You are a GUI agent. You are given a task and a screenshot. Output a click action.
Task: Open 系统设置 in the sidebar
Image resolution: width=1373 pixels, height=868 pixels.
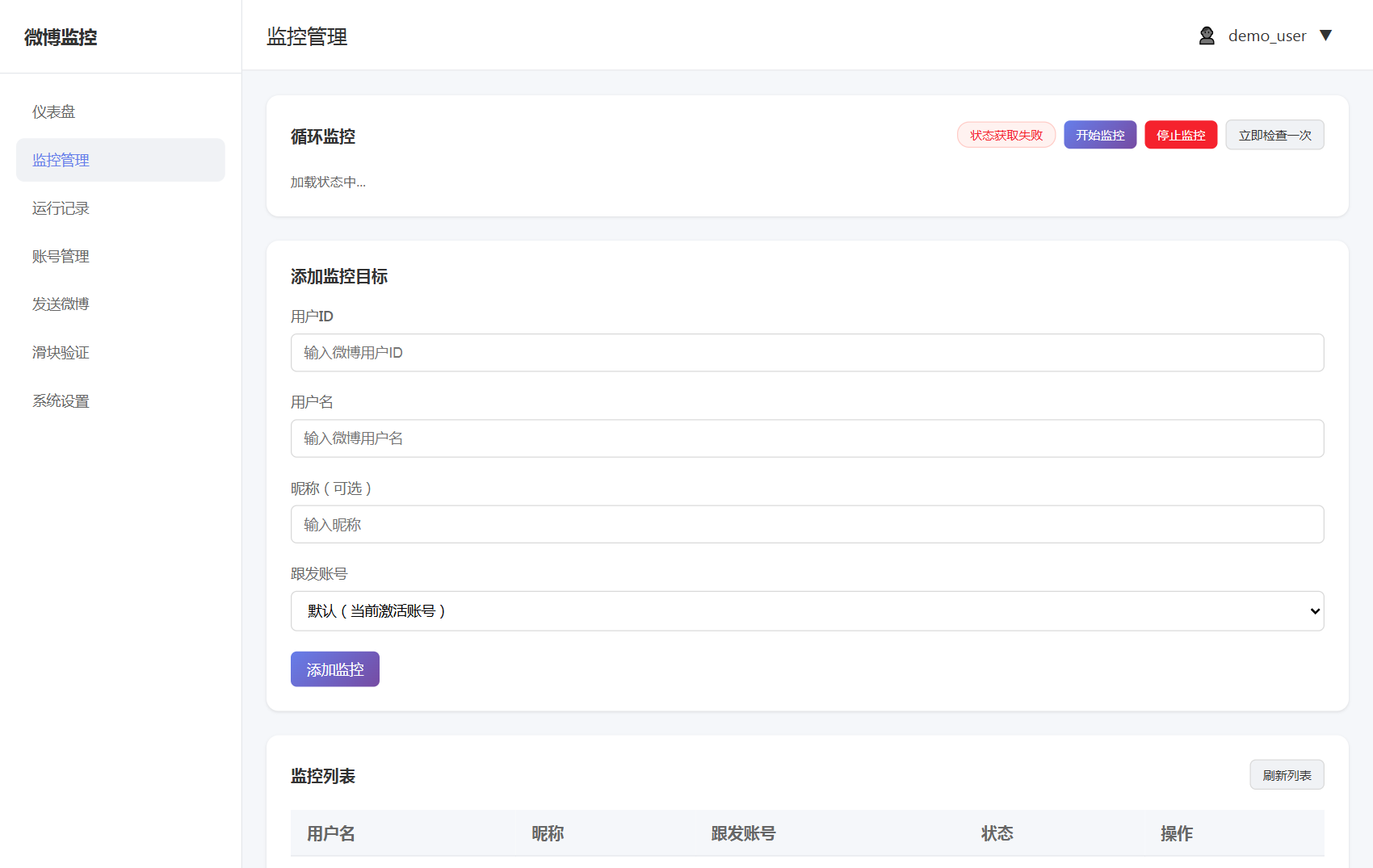(x=120, y=400)
